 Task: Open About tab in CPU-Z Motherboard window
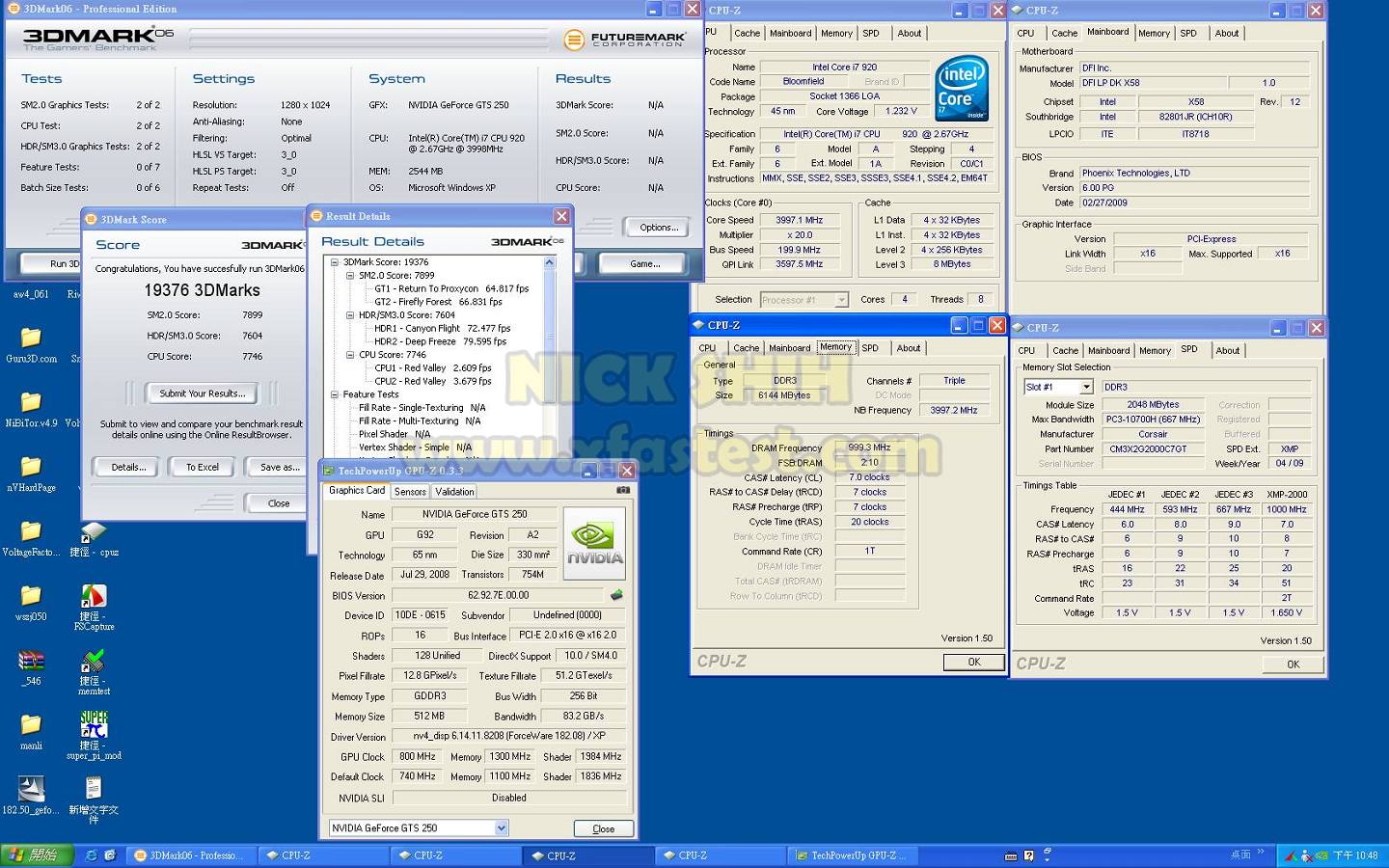pyautogui.click(x=1227, y=33)
